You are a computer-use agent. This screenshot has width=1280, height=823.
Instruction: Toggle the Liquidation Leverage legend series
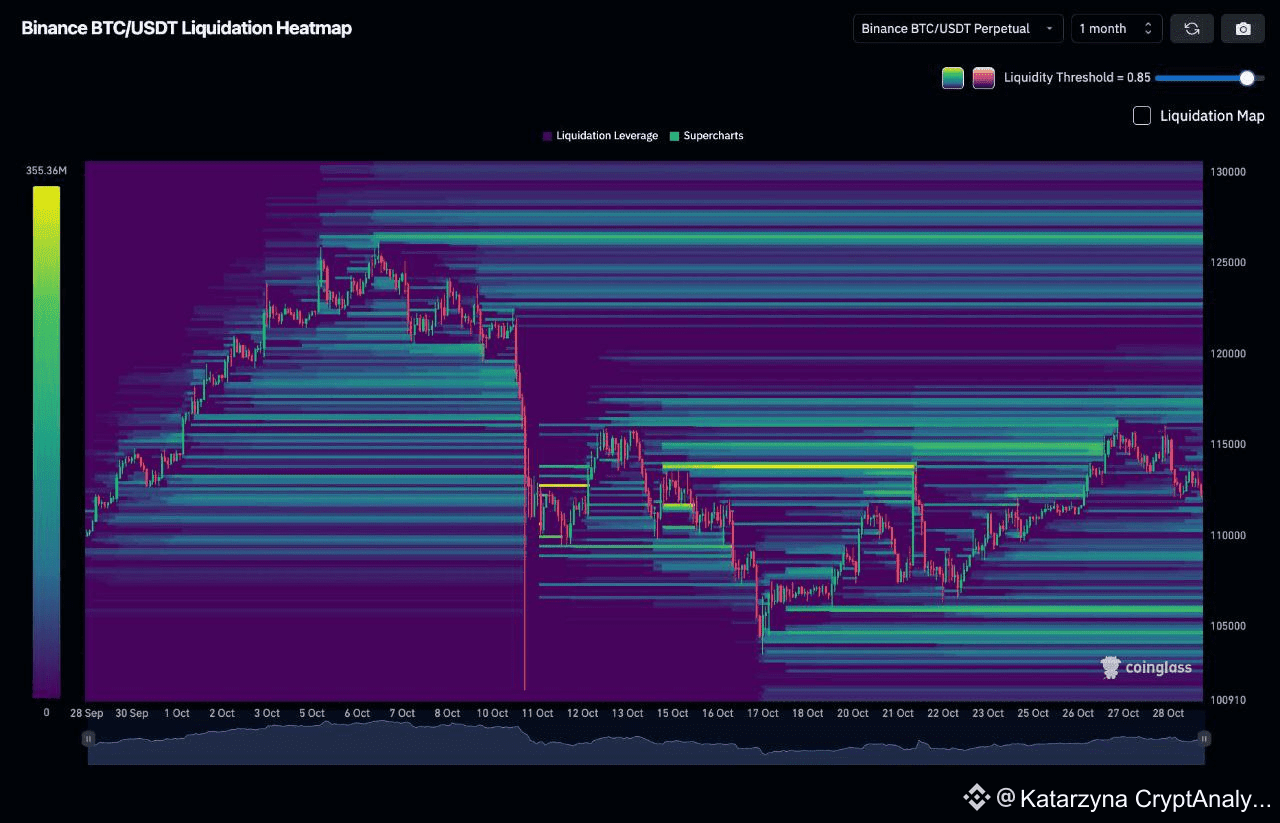coord(600,136)
